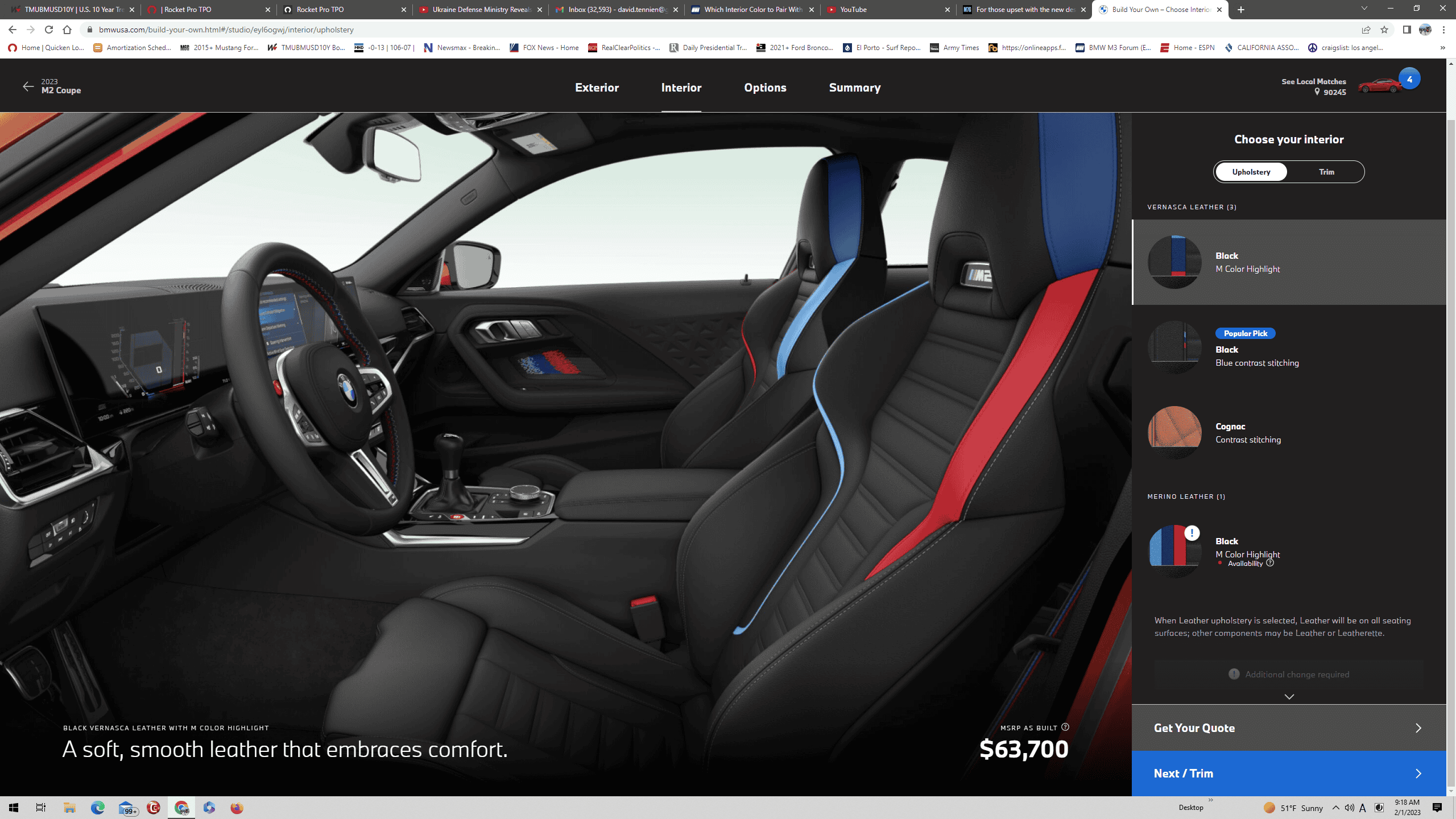Go back with the browser Back arrow
Viewport: 1456px width, 819px height.
[13, 30]
